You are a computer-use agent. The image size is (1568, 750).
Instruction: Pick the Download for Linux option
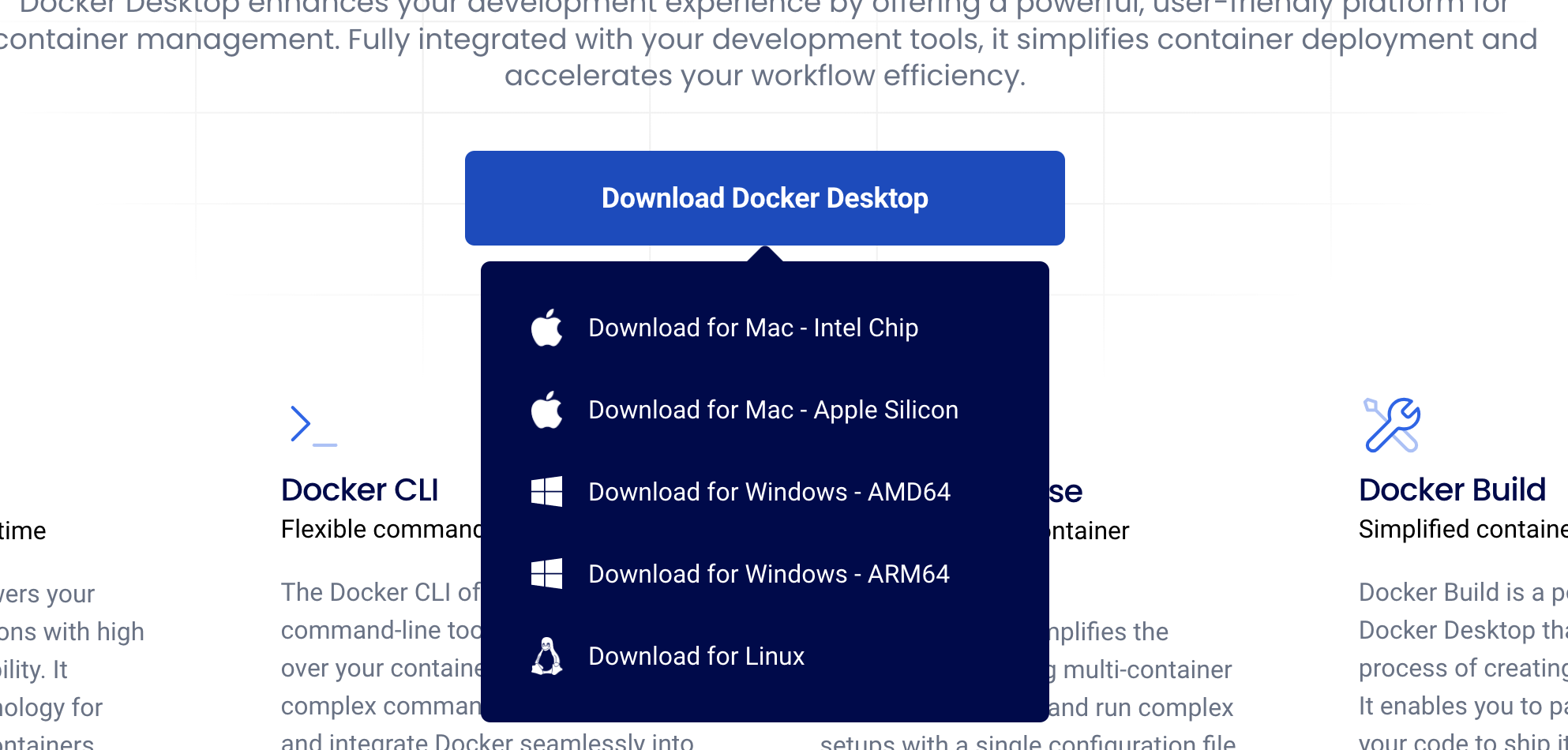(696, 656)
